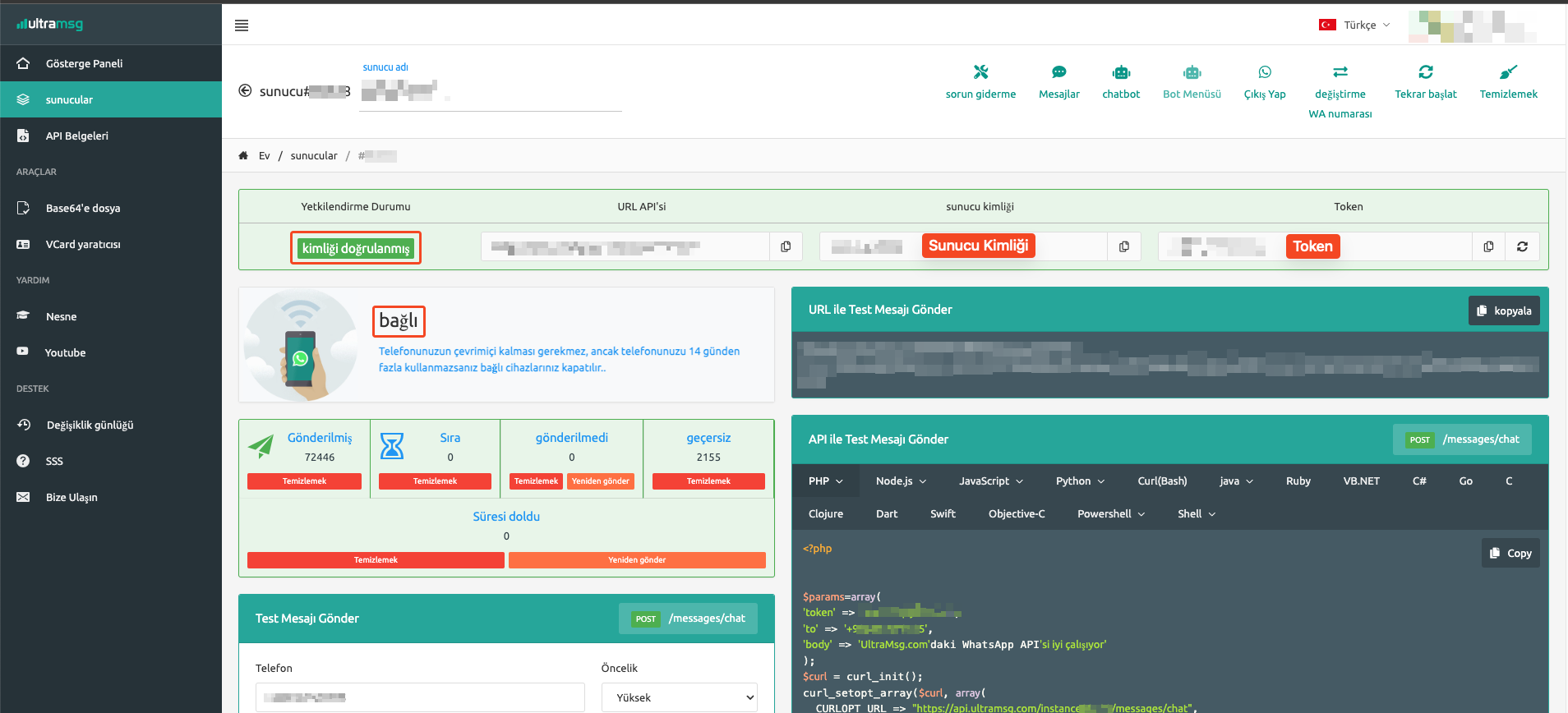Go to sunucular in the breadcrumb
Screen dimensions: 1568x713
pos(314,156)
